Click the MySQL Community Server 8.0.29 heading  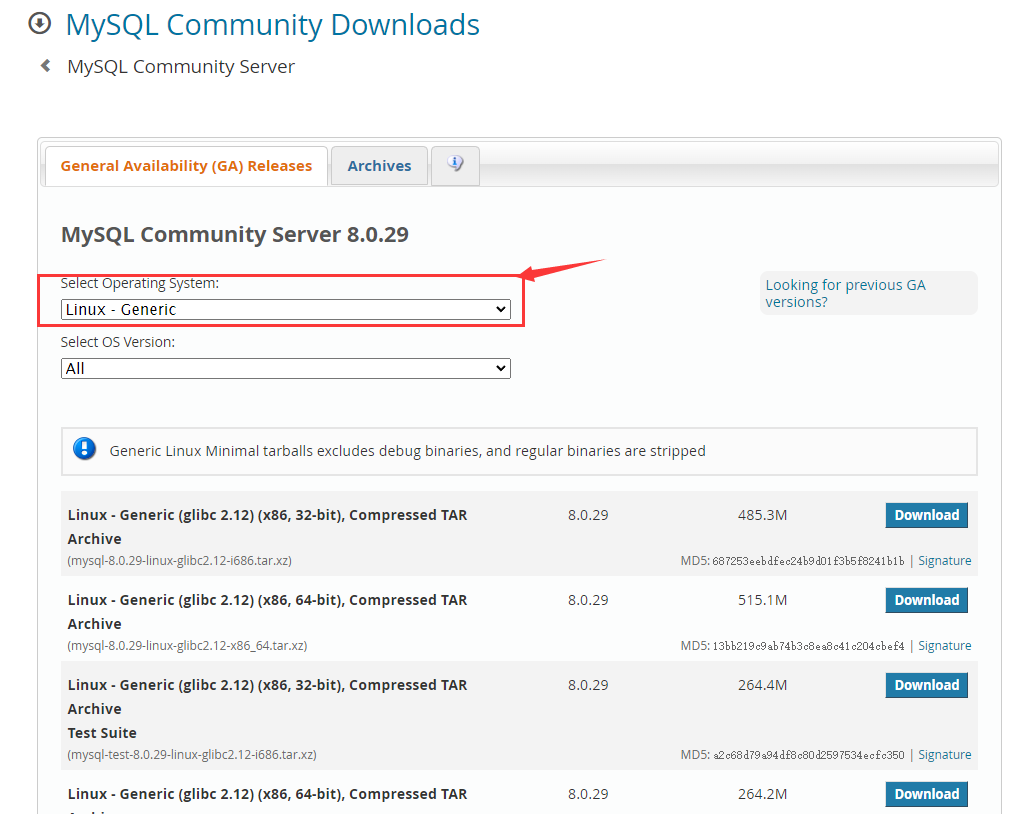(x=235, y=234)
